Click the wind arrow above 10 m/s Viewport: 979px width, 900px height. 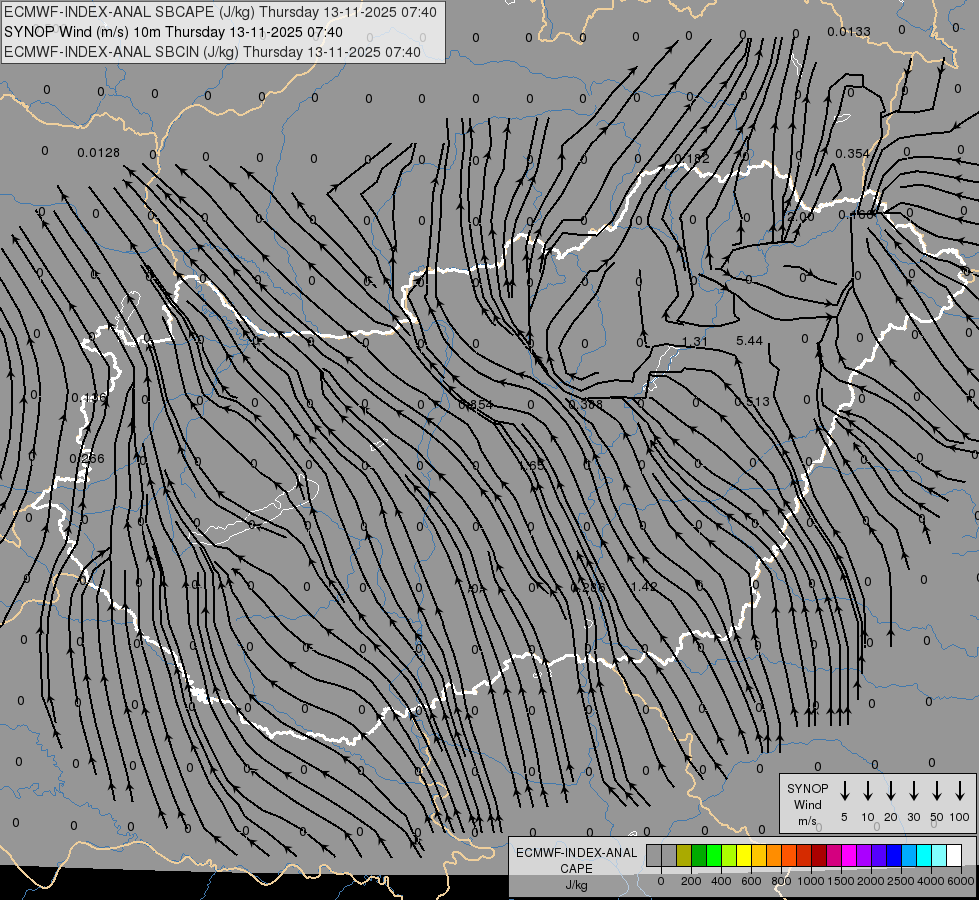868,790
